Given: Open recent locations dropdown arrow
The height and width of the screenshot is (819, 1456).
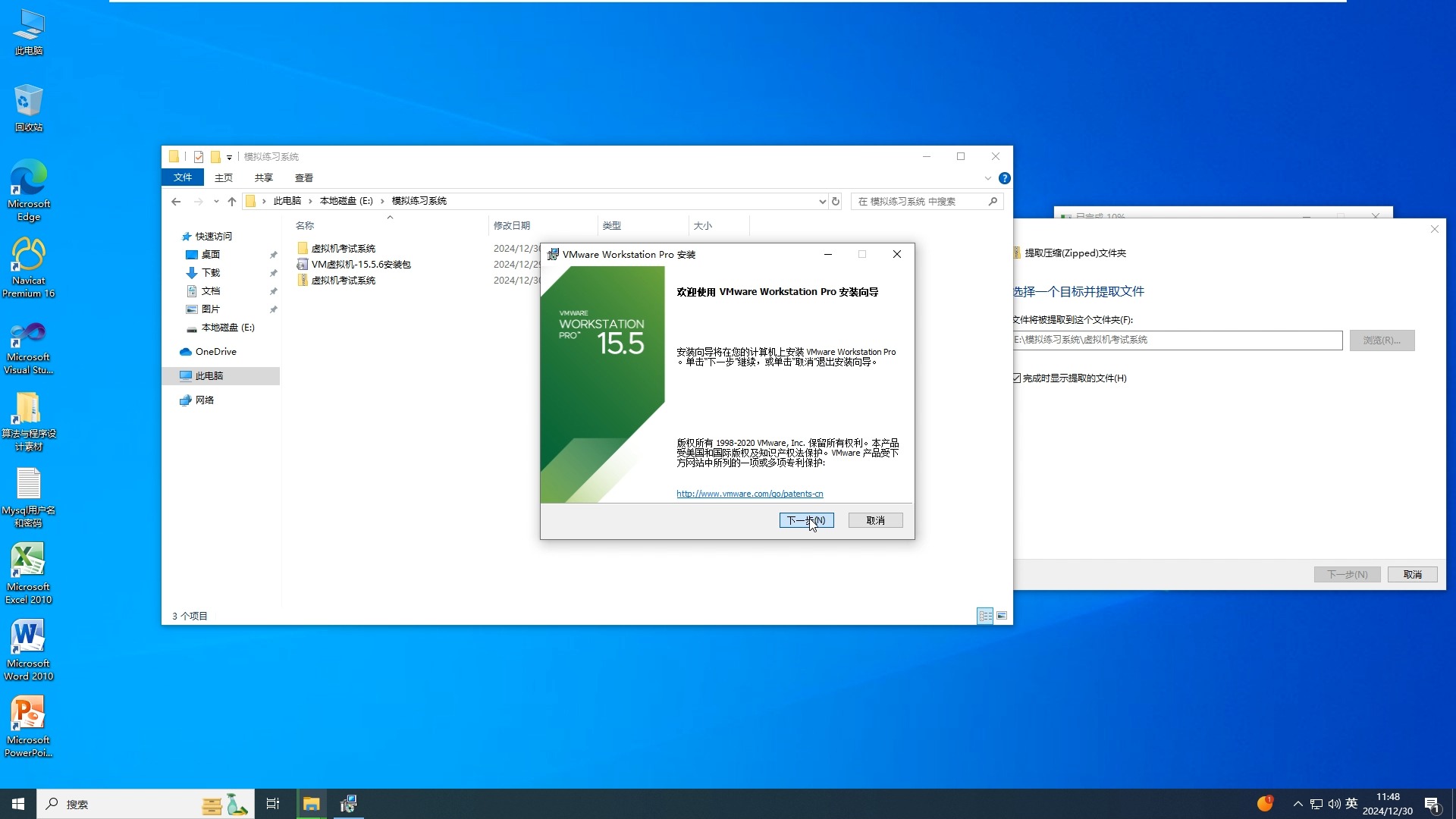Looking at the screenshot, I should click(216, 201).
